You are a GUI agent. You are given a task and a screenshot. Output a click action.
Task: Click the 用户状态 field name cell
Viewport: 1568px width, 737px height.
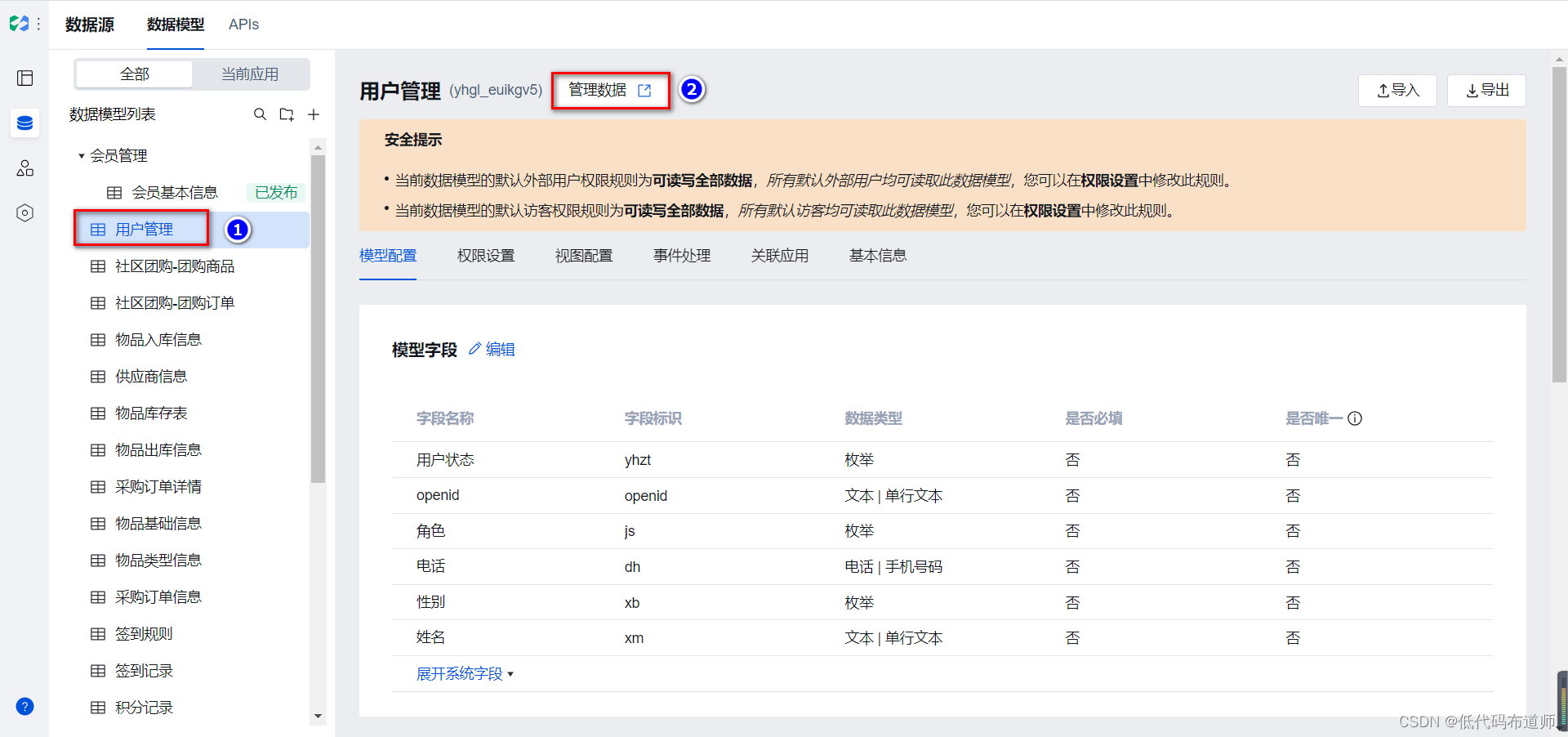(x=445, y=460)
